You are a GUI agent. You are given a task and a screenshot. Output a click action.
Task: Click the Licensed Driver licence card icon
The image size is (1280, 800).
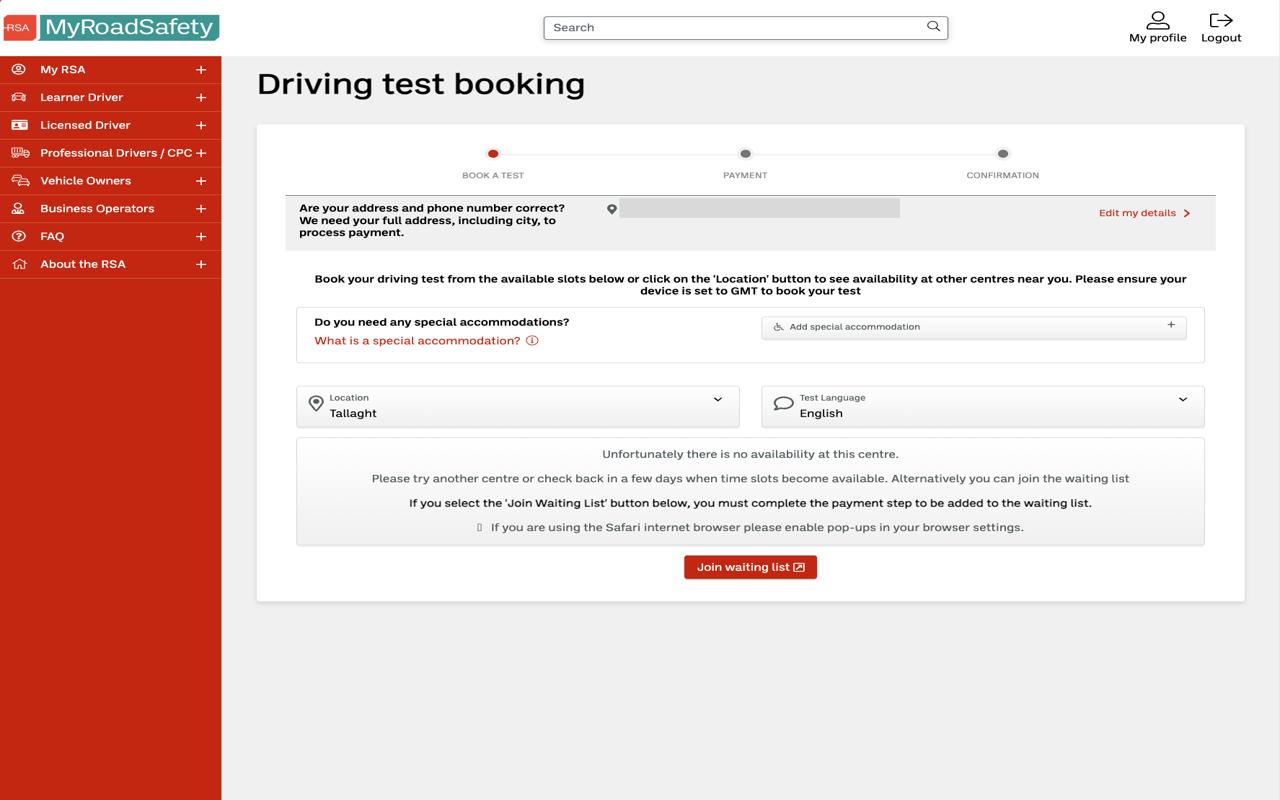18,125
